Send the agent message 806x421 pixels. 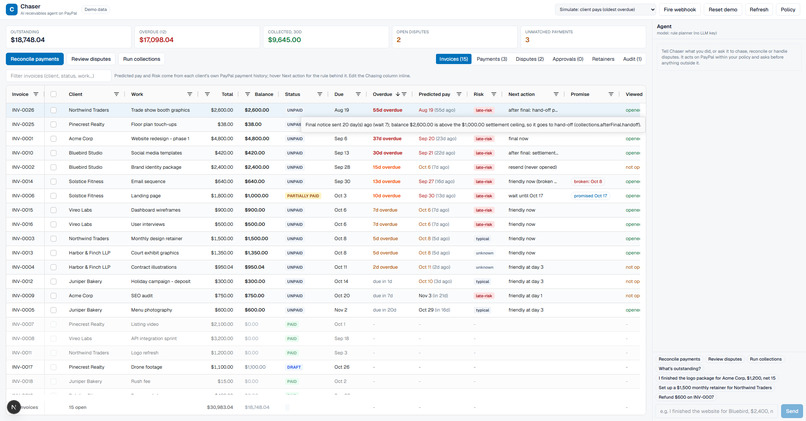click(x=792, y=411)
